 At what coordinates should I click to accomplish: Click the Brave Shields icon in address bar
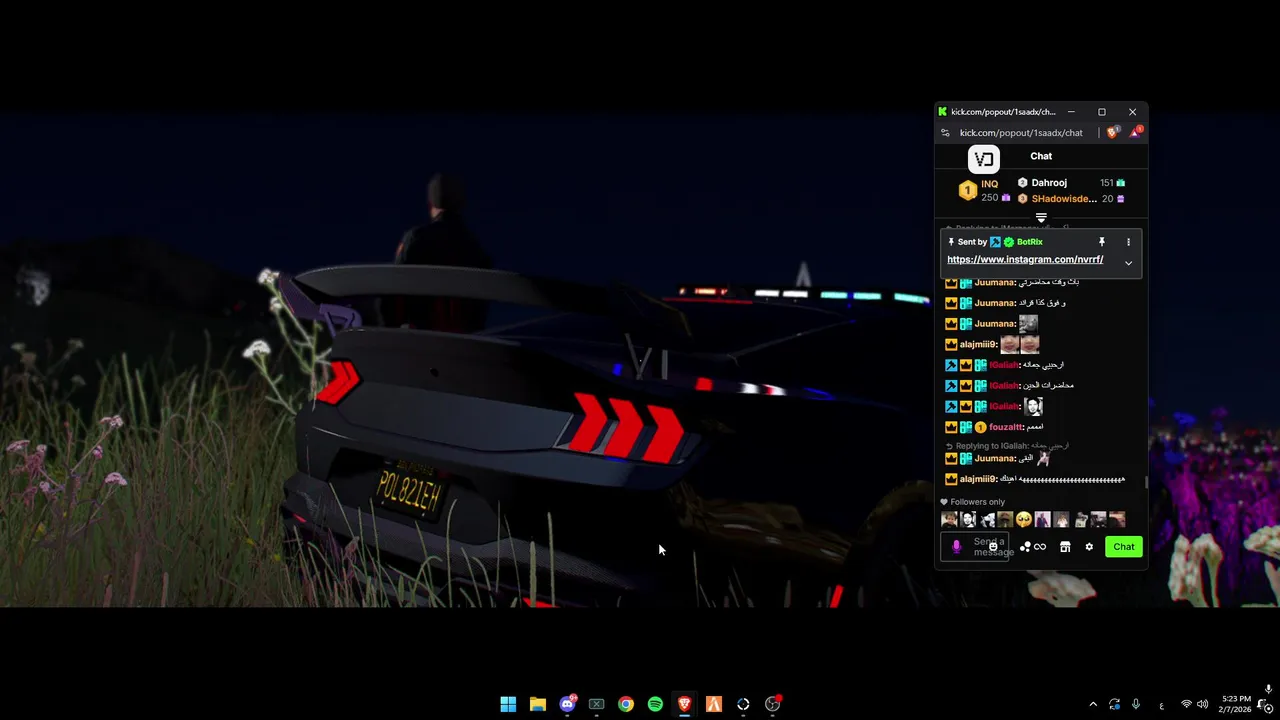pyautogui.click(x=1113, y=132)
